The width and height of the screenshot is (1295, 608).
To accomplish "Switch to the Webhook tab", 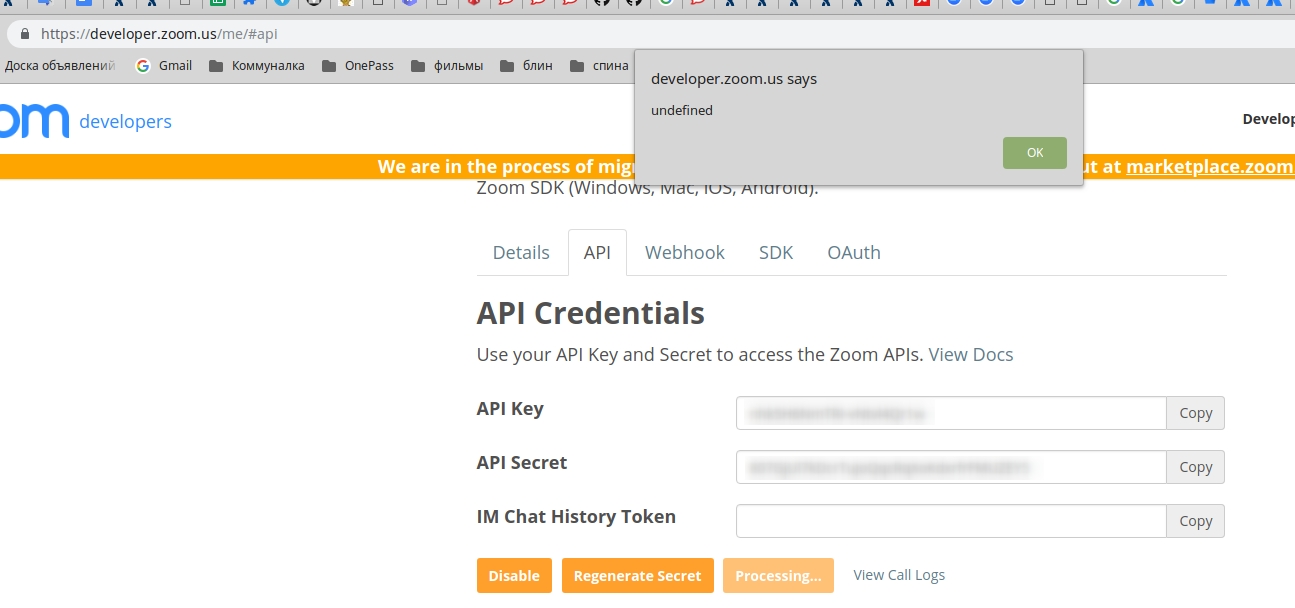I will (x=685, y=253).
